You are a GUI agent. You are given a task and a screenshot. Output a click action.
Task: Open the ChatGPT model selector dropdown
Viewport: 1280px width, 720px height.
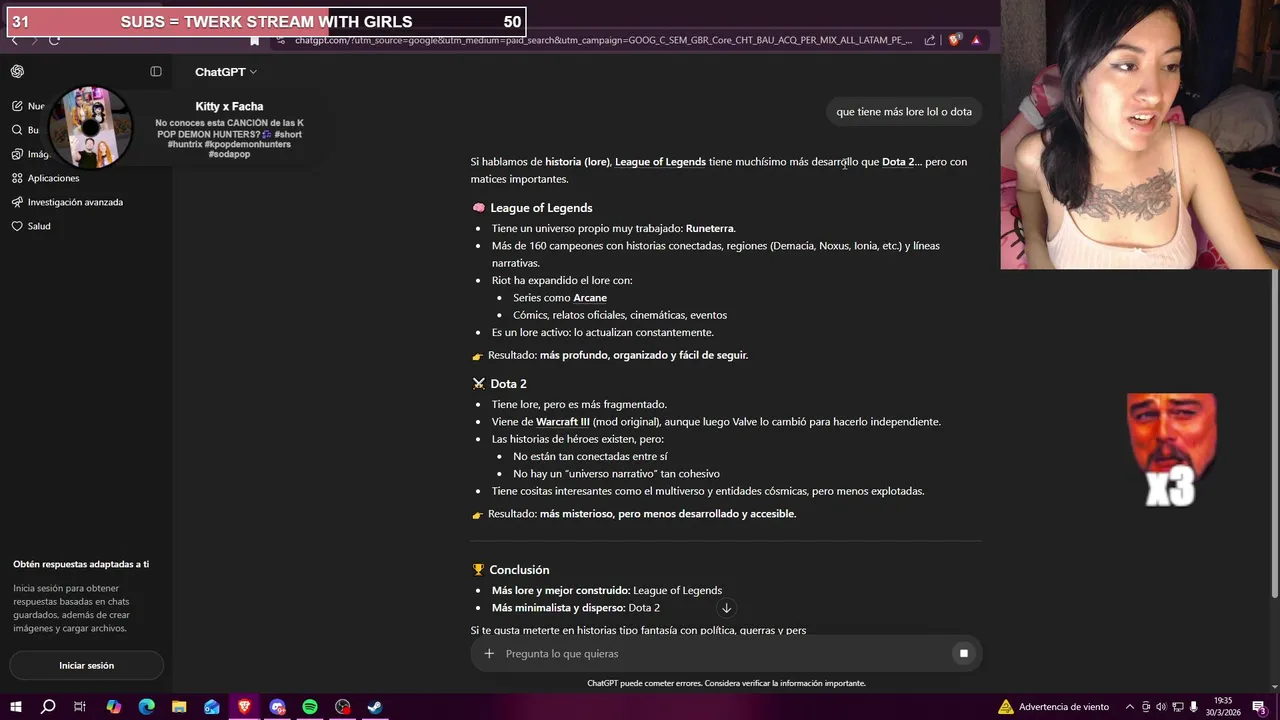(226, 72)
